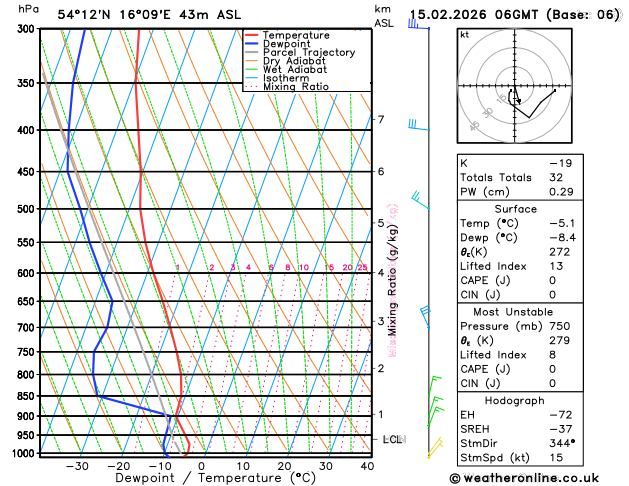Select the hodograph wind plot
The width and height of the screenshot is (629, 486).
click(x=514, y=86)
